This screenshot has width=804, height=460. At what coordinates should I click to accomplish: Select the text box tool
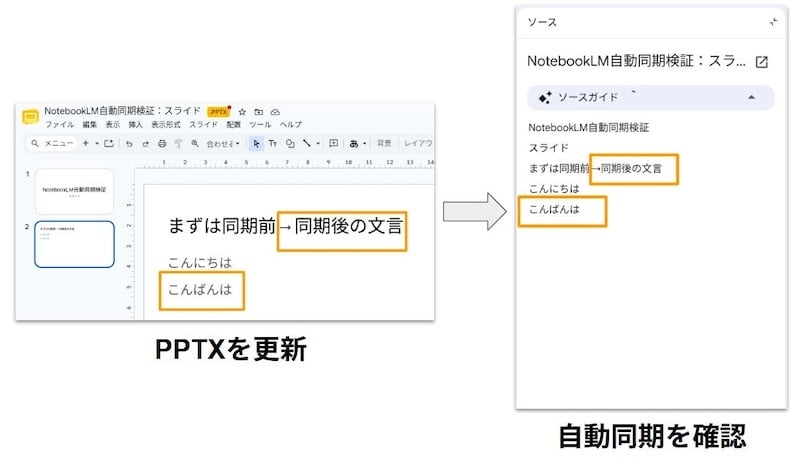click(273, 144)
